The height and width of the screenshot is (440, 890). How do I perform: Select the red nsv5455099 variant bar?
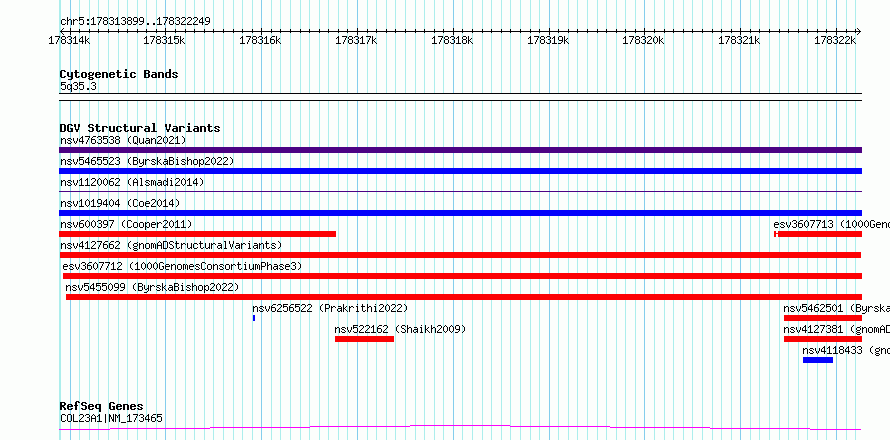pos(464,297)
